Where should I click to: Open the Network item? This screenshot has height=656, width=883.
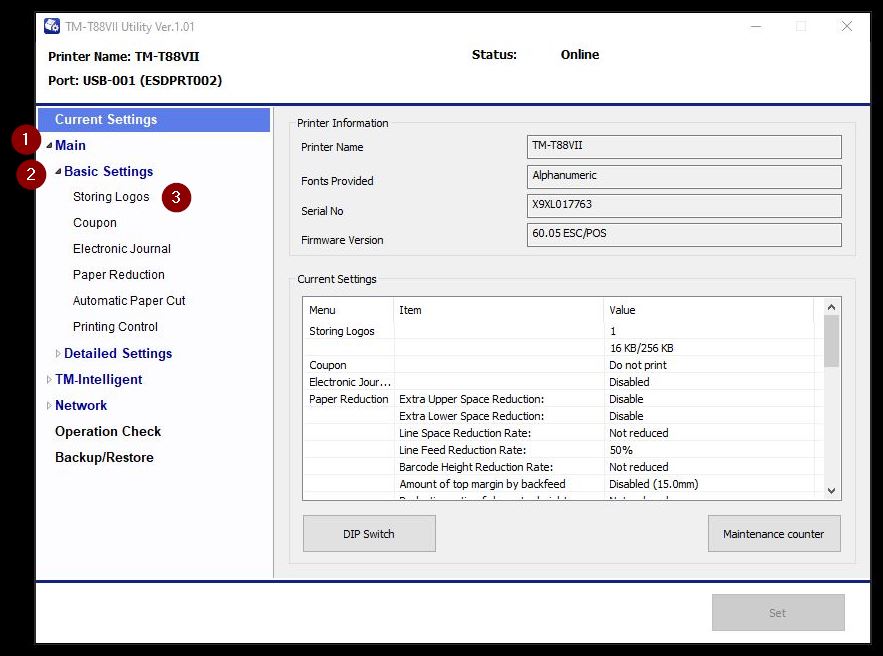[x=81, y=405]
